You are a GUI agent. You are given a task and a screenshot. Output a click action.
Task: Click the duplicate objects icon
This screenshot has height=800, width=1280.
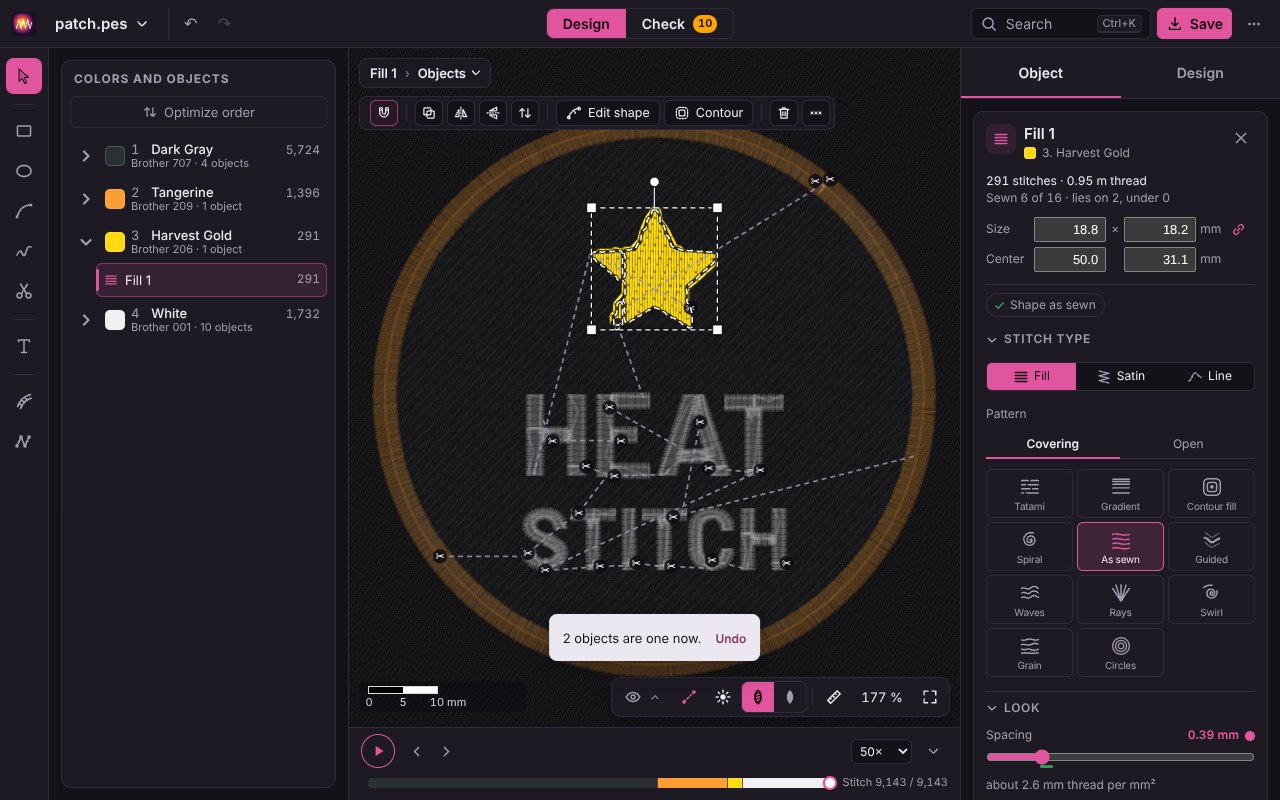pyautogui.click(x=429, y=113)
